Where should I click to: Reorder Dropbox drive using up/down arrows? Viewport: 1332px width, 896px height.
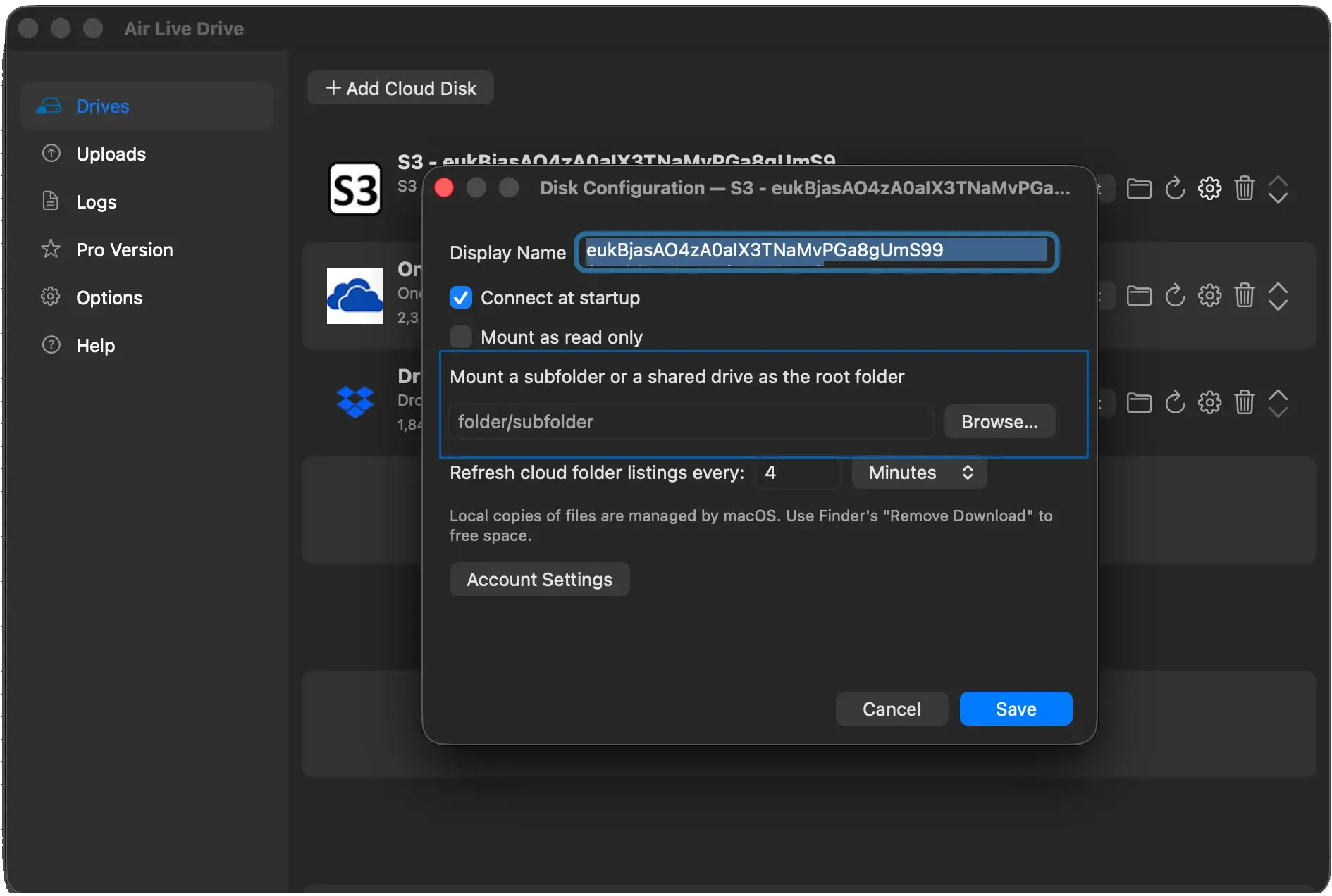tap(1278, 403)
